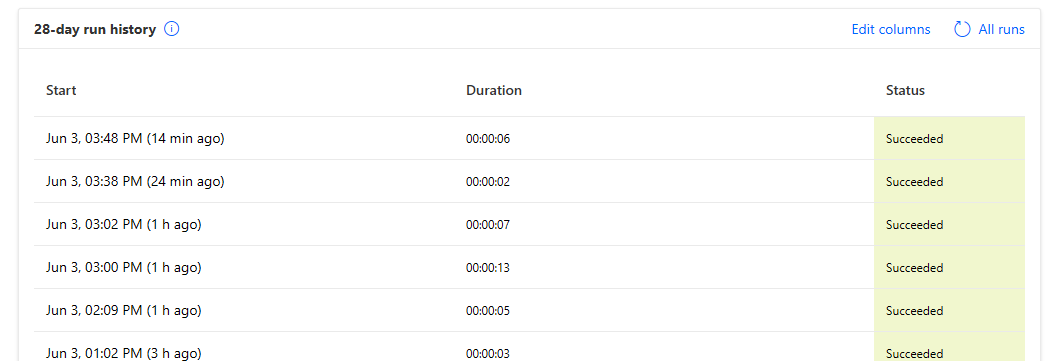Open run started Jun 3, 03:38 PM
Image resolution: width=1047 pixels, height=361 pixels.
[135, 182]
